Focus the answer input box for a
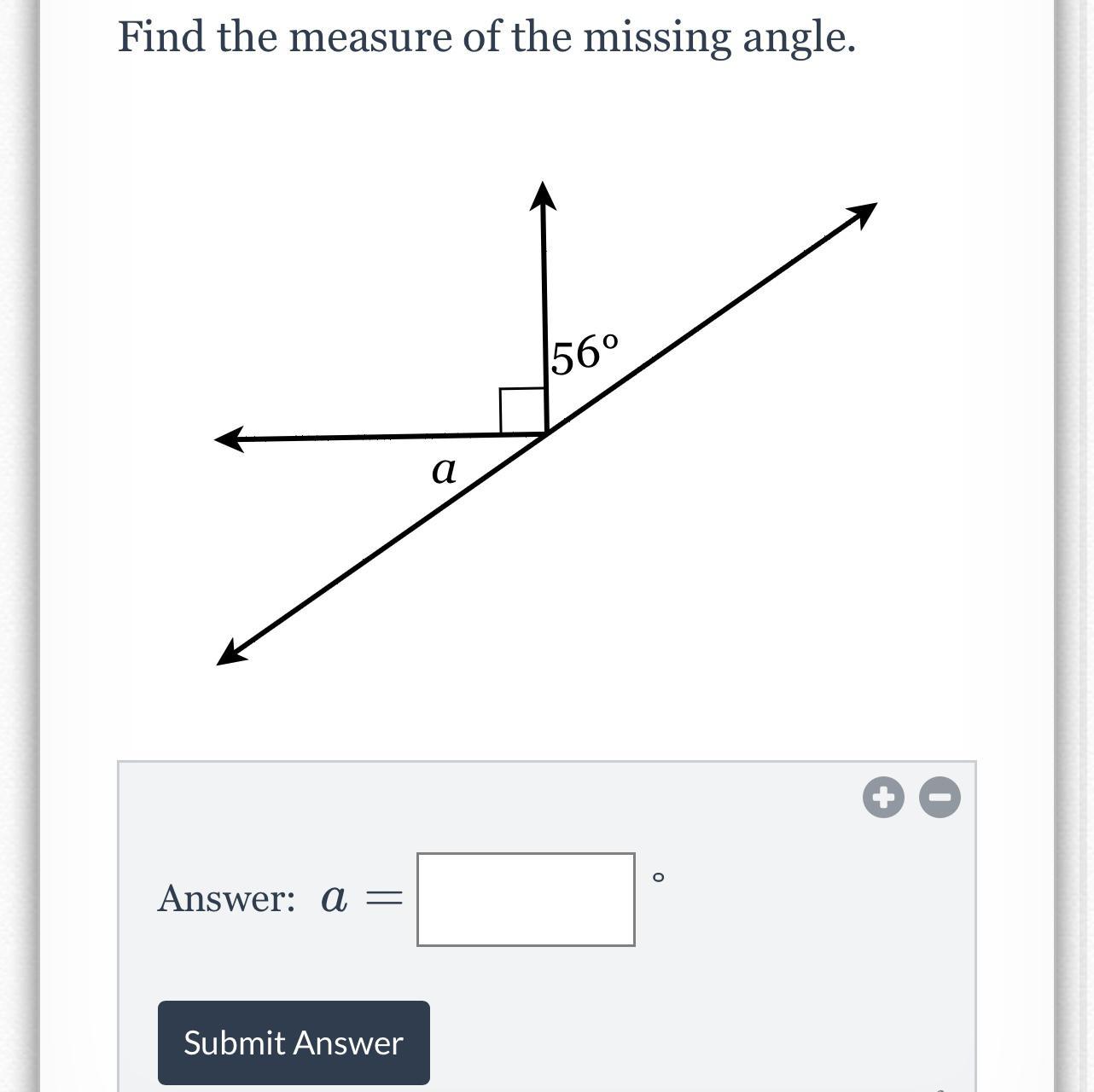The height and width of the screenshot is (1092, 1094). (x=526, y=899)
